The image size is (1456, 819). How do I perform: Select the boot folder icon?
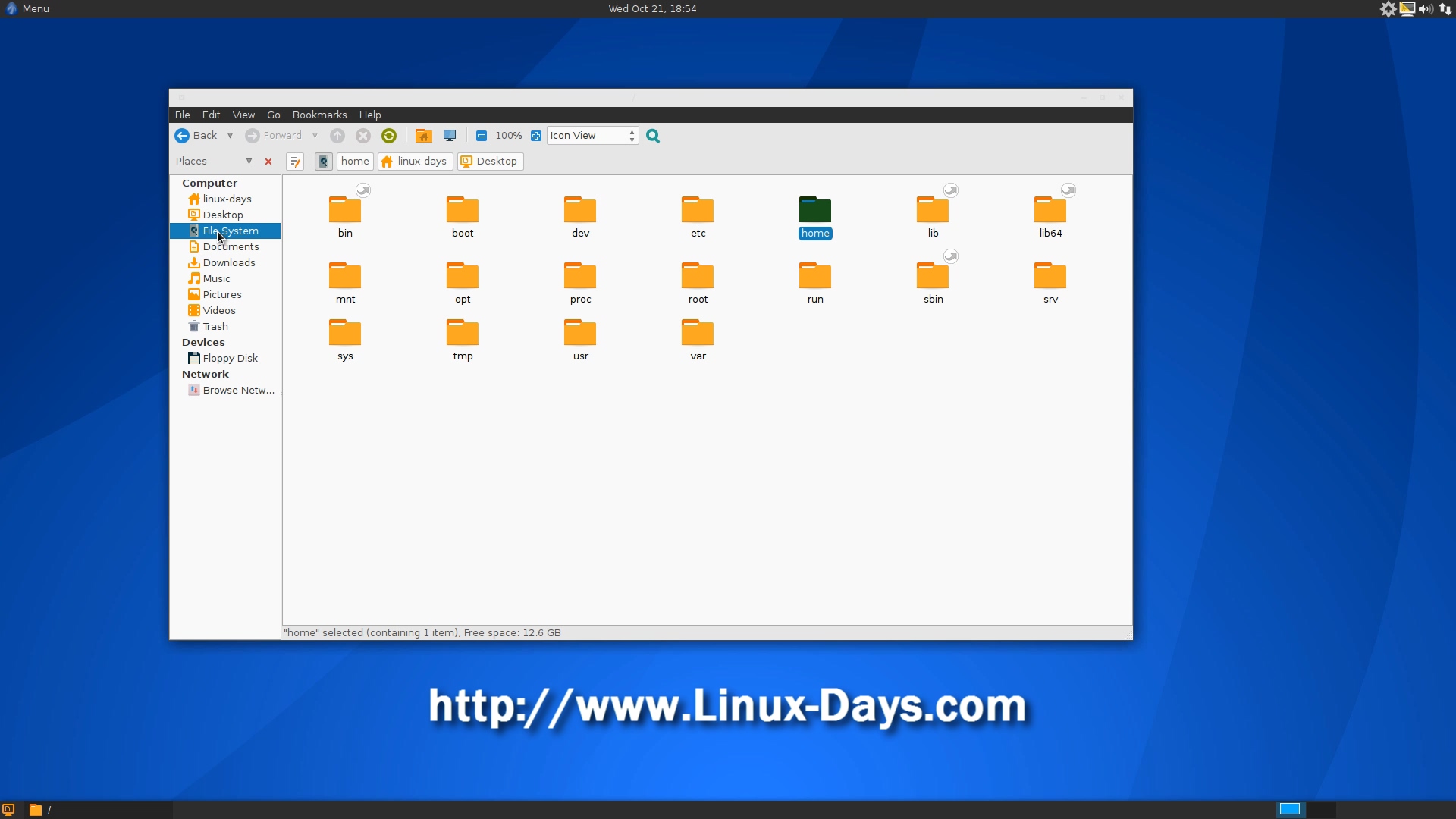tap(463, 209)
